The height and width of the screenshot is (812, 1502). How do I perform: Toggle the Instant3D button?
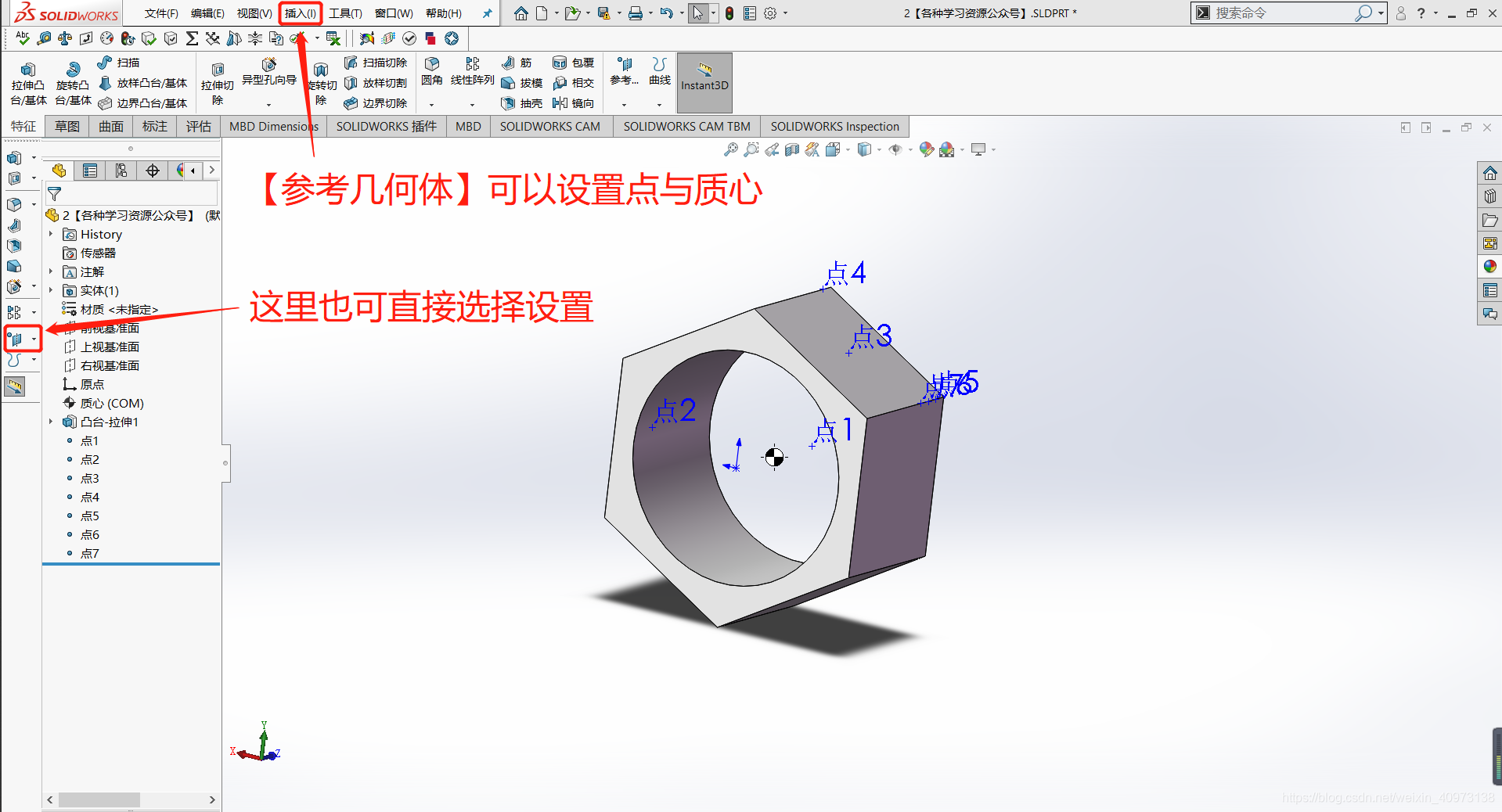click(704, 82)
